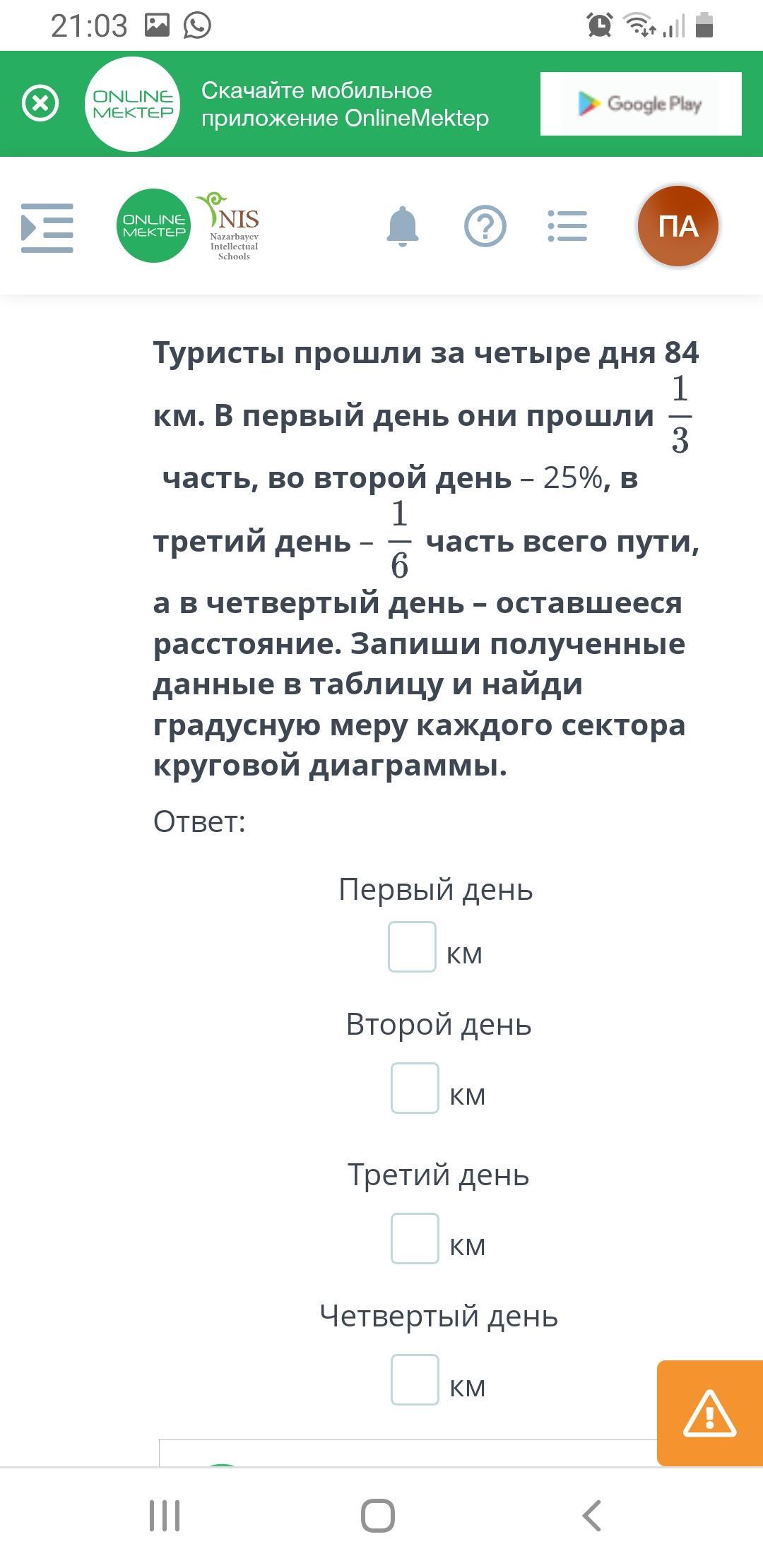
Task: Tap the Android recent apps button
Action: click(165, 1516)
